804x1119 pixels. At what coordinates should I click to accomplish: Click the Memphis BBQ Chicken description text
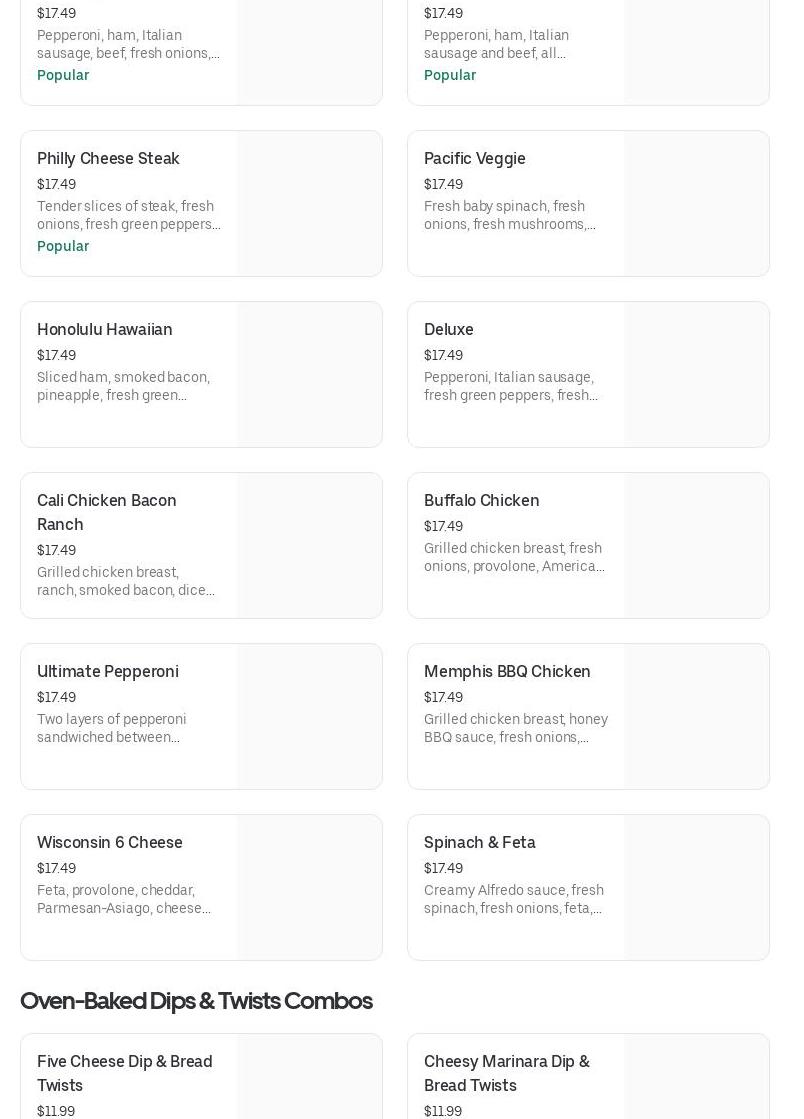click(x=515, y=728)
